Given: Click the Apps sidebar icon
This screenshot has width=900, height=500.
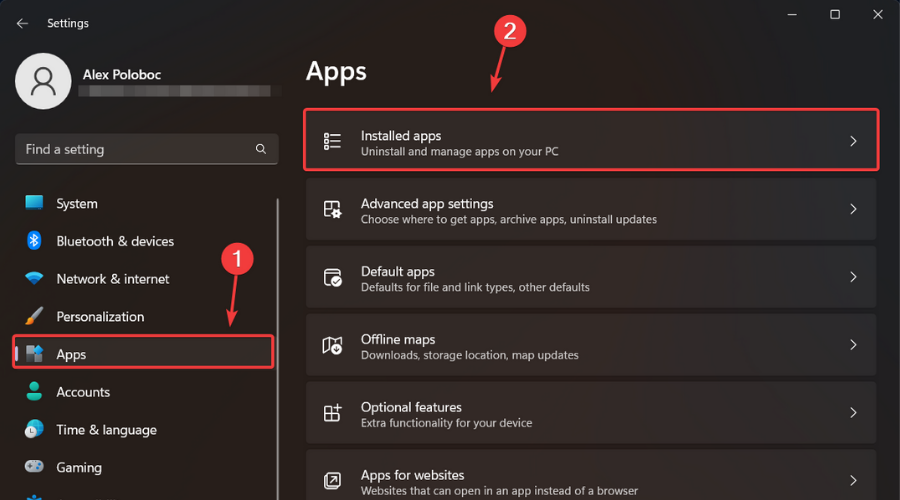Looking at the screenshot, I should click(34, 354).
